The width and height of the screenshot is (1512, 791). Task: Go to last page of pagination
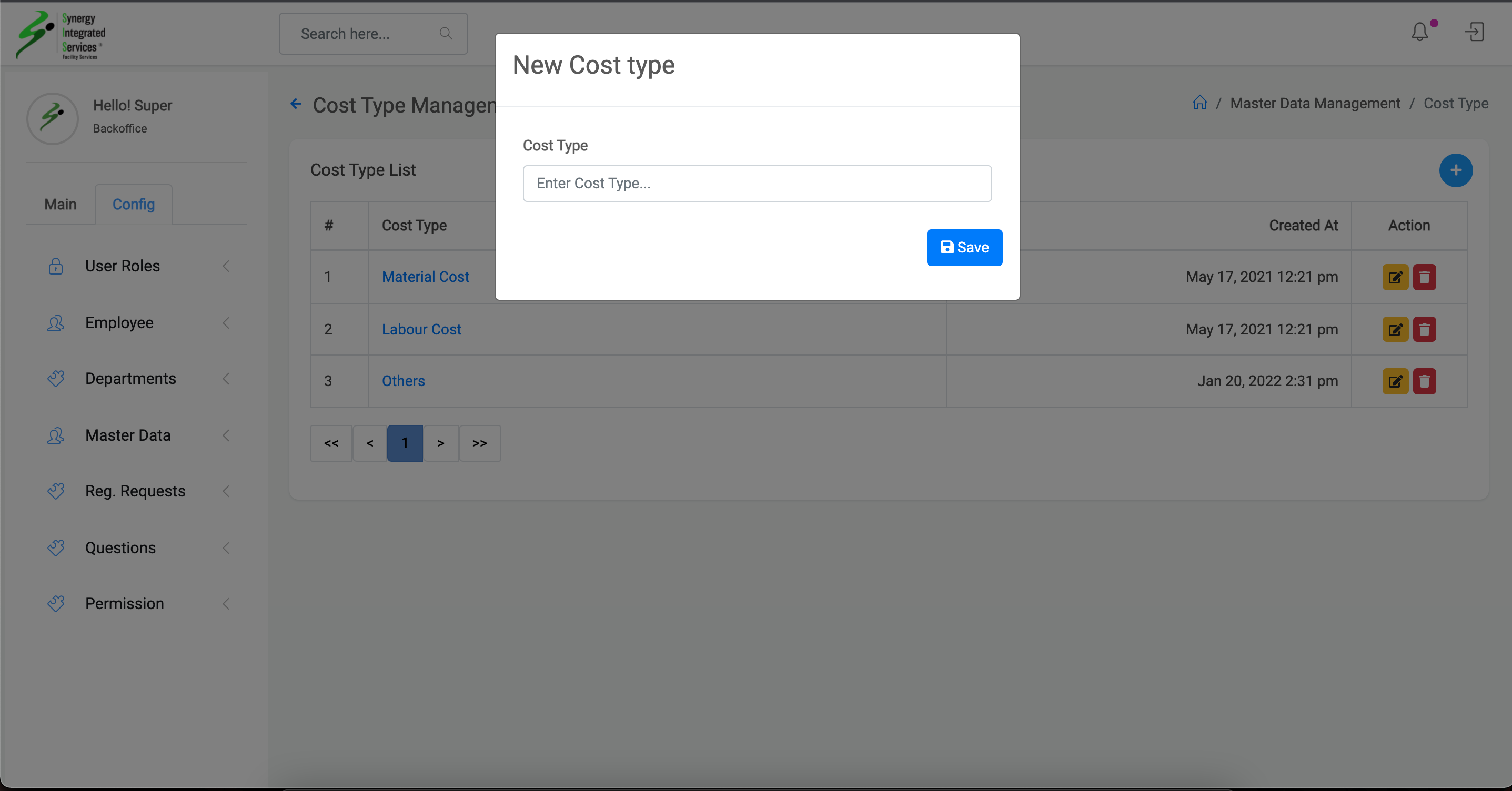[479, 443]
